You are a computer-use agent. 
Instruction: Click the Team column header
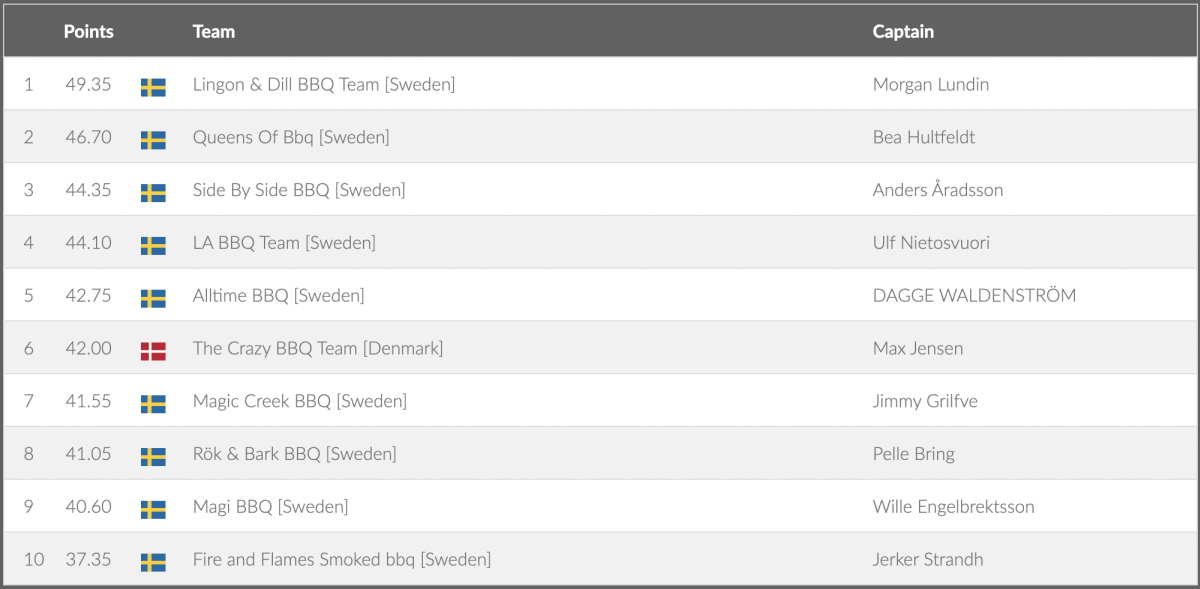click(213, 32)
